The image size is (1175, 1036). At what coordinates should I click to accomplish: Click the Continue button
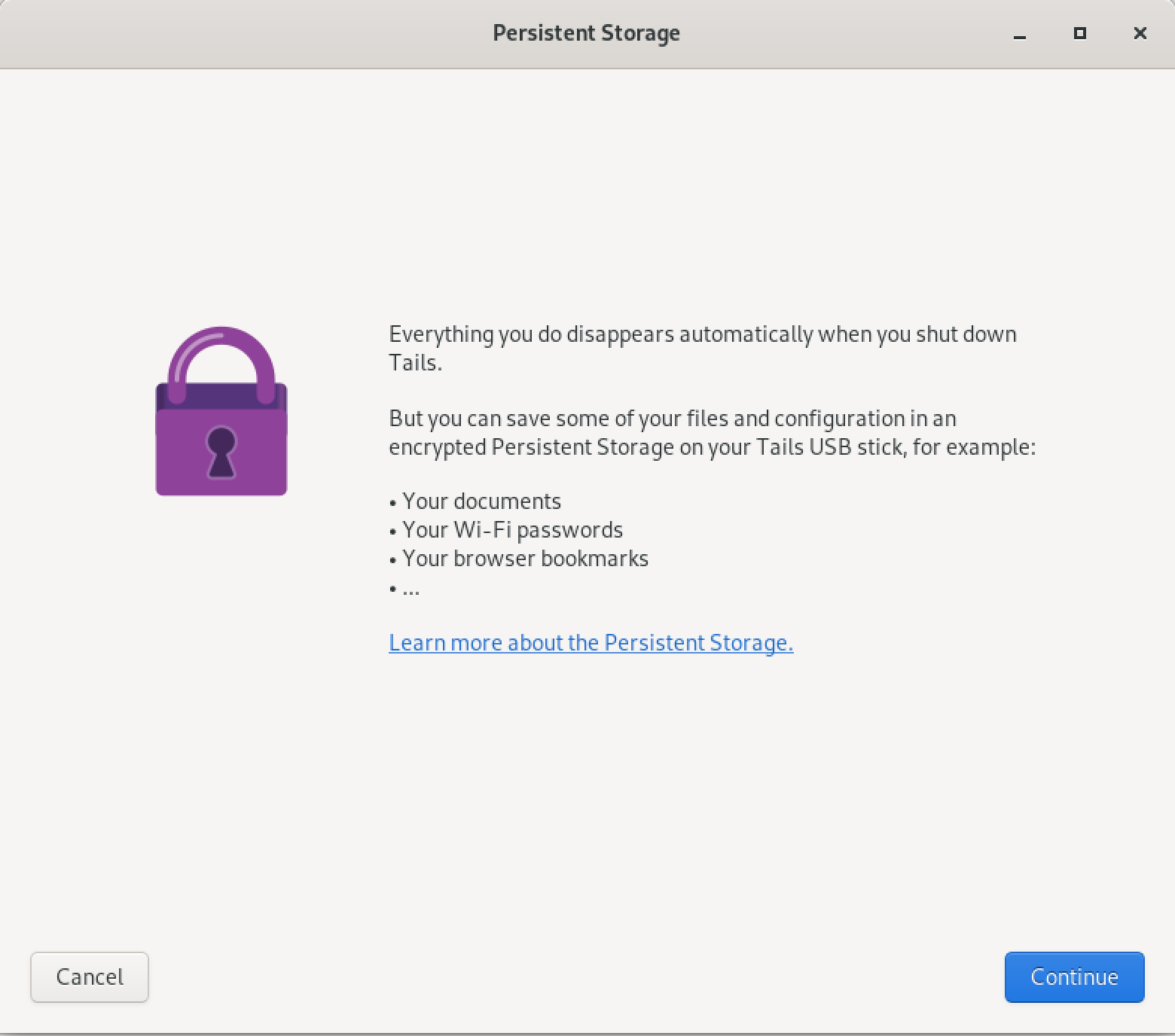(1074, 977)
